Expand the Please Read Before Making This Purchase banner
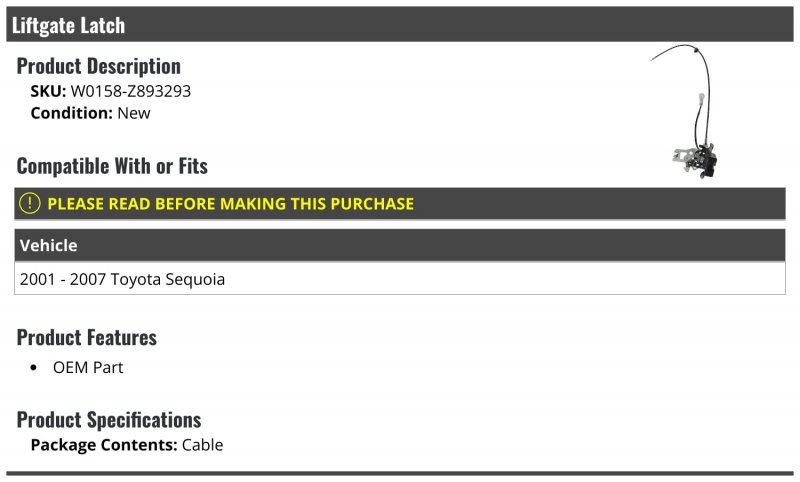800x482 pixels. coord(399,203)
